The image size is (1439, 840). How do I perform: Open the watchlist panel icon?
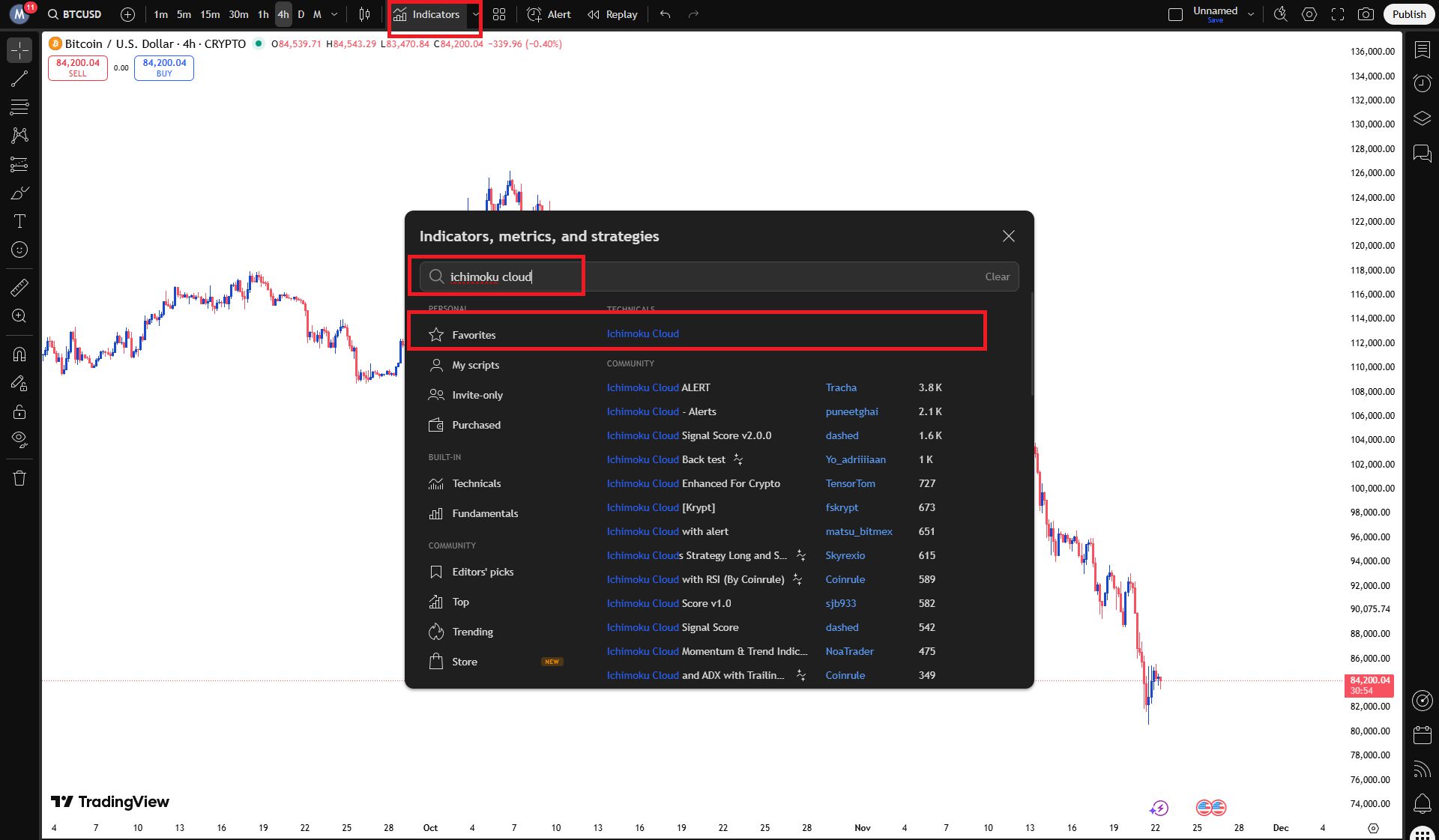[1422, 49]
